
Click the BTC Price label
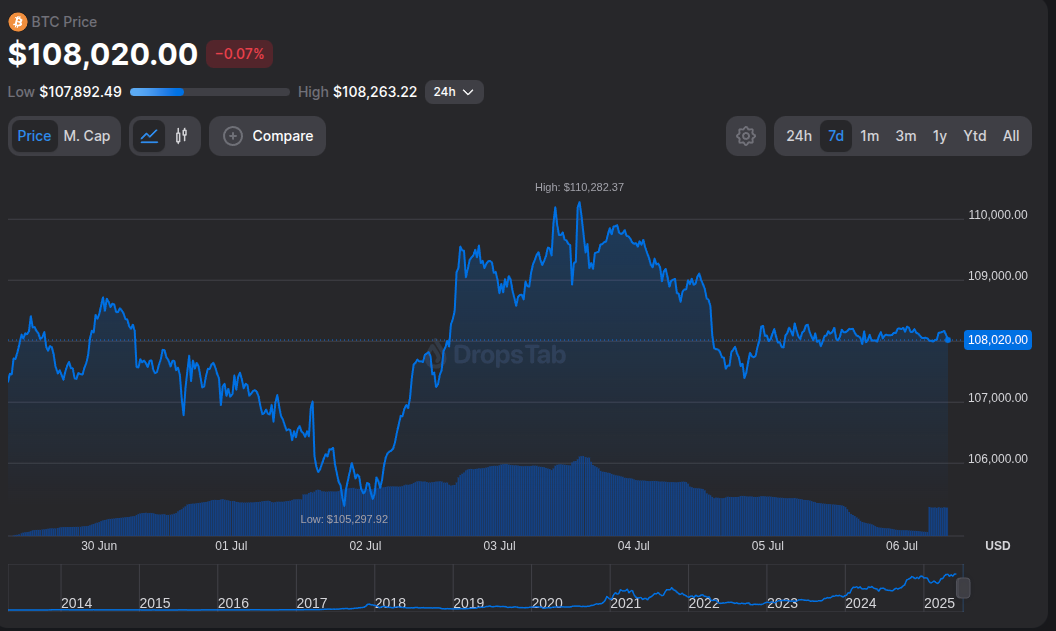64,22
